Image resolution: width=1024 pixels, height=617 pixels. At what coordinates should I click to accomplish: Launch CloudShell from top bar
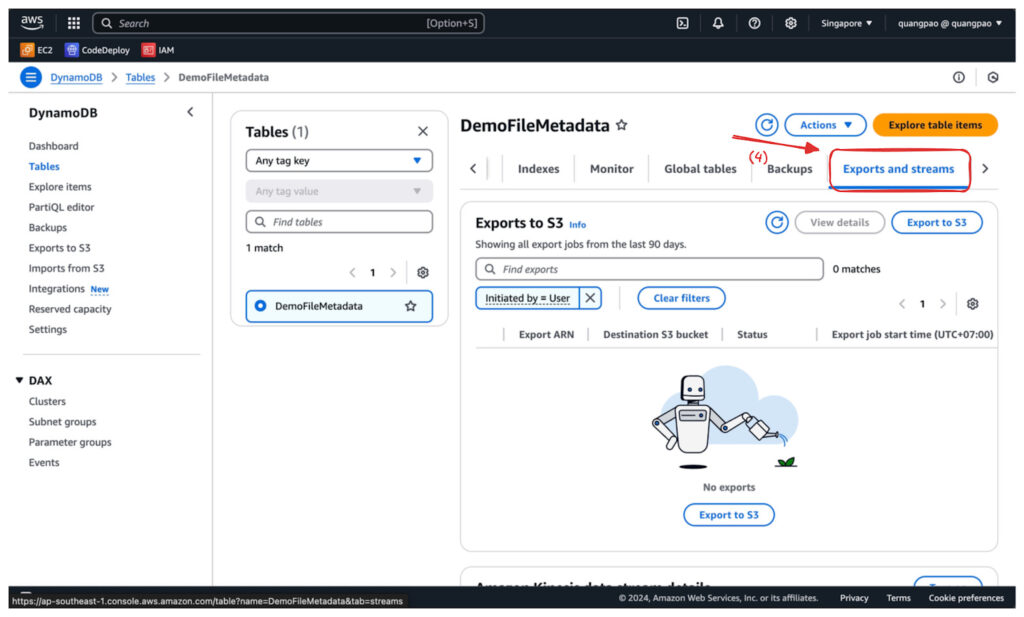point(682,23)
